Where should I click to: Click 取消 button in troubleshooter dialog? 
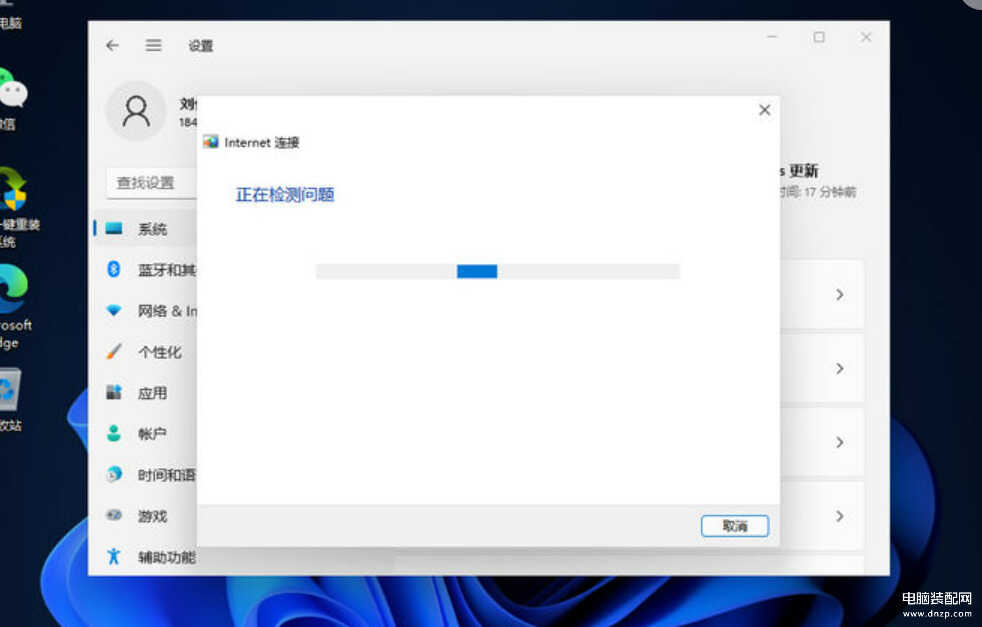pos(735,526)
